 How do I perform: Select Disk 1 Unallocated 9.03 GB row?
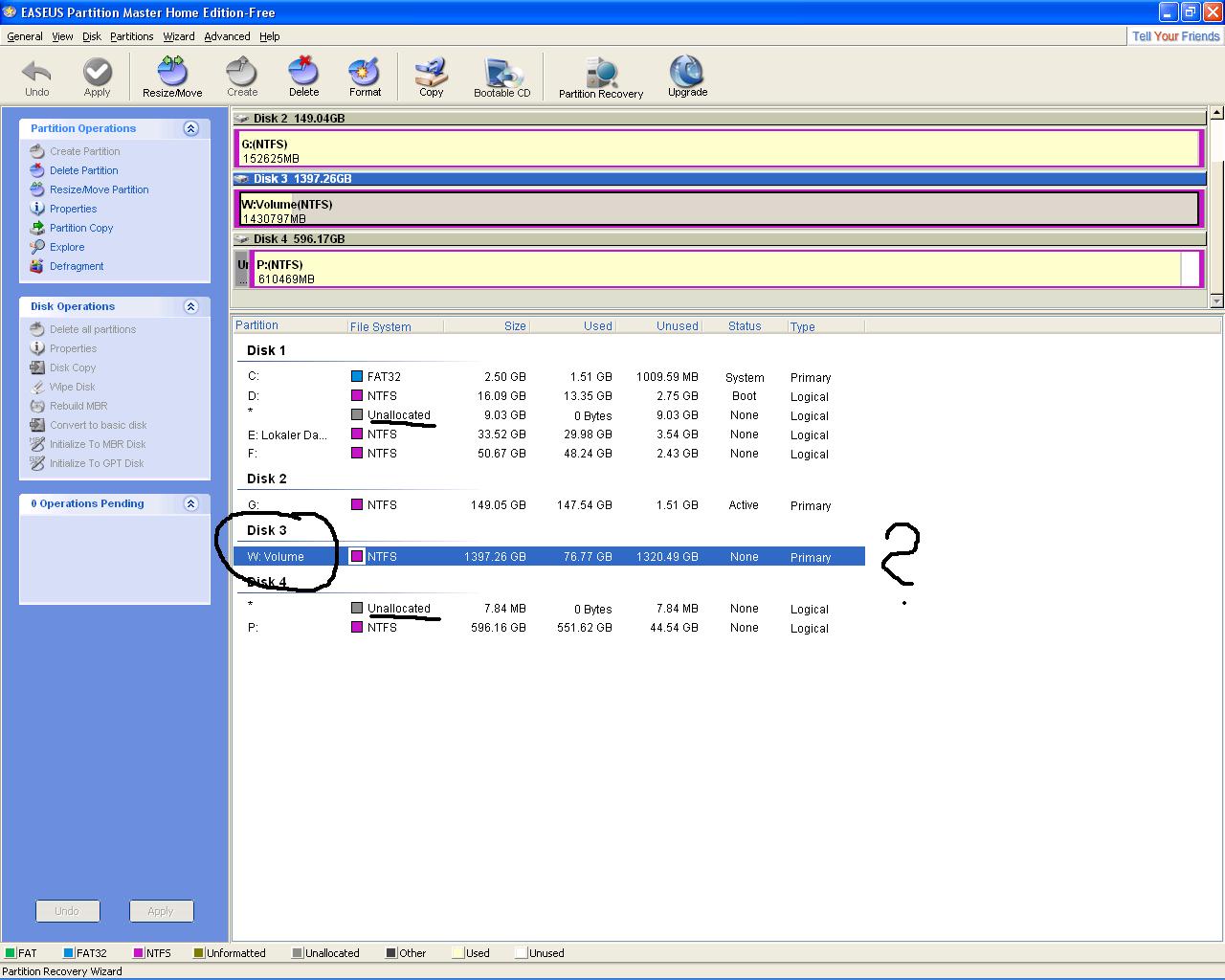[549, 415]
